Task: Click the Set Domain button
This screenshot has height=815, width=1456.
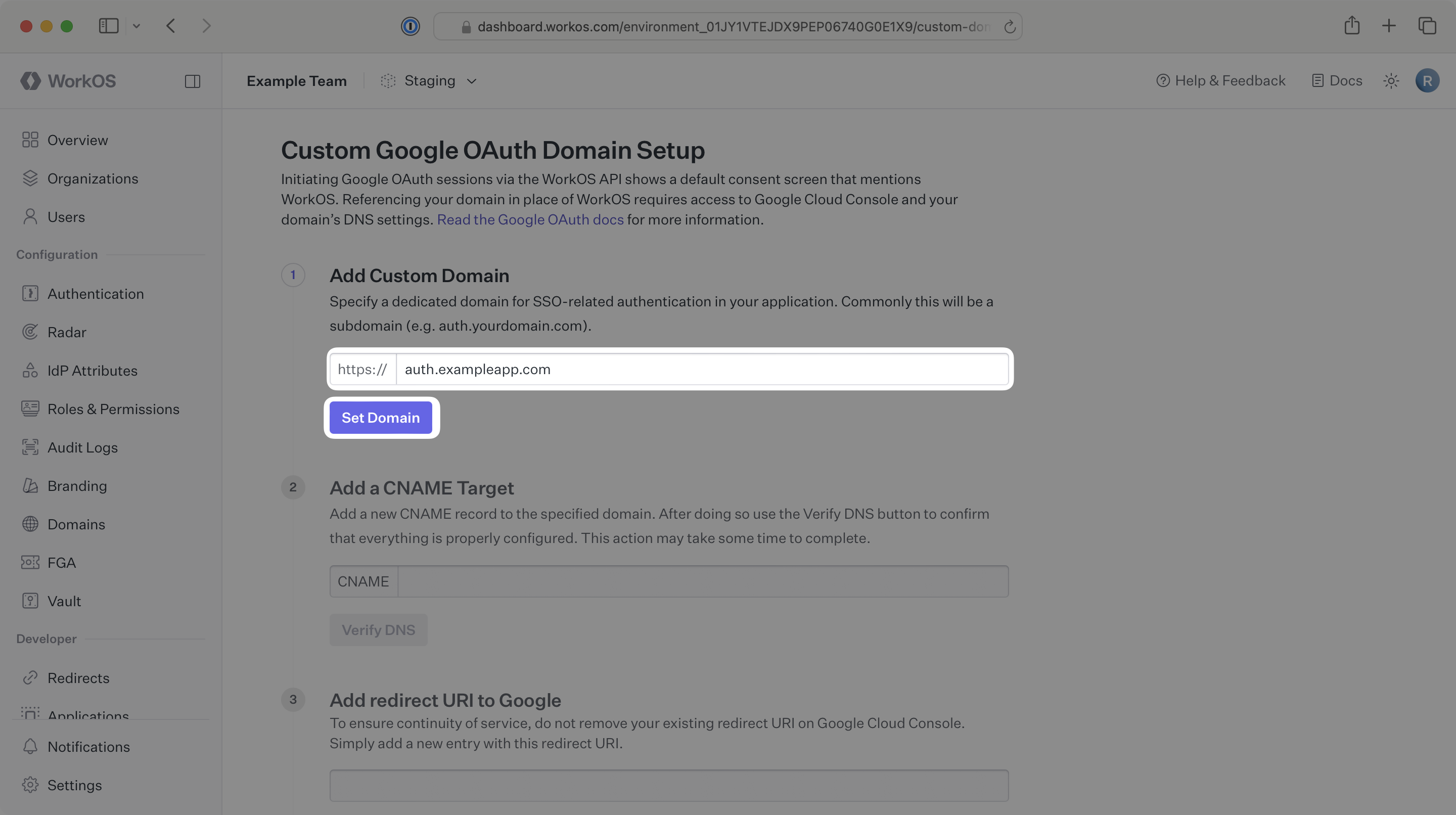Action: click(380, 418)
